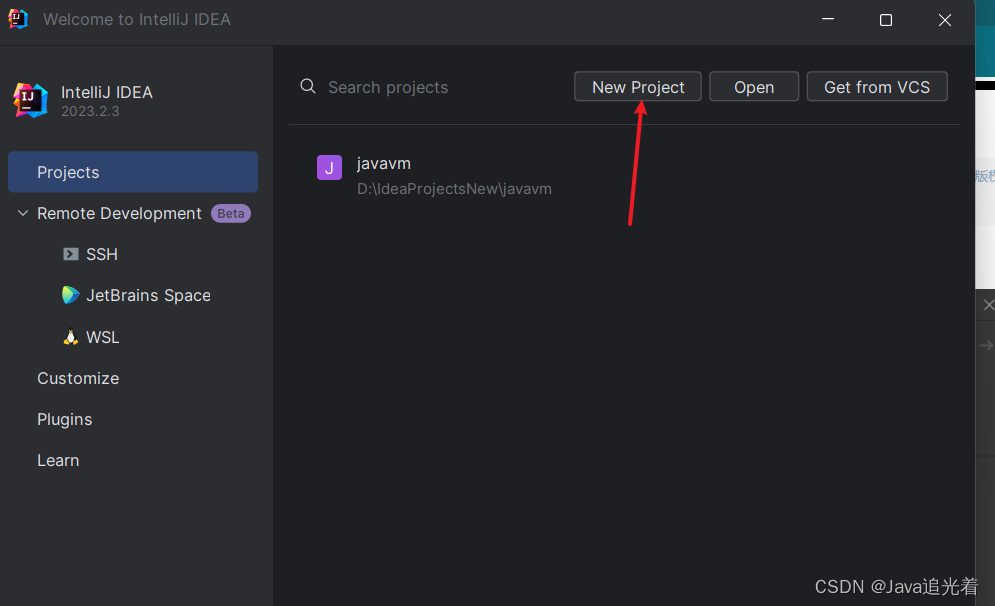Click the Get from VCS button

[877, 87]
